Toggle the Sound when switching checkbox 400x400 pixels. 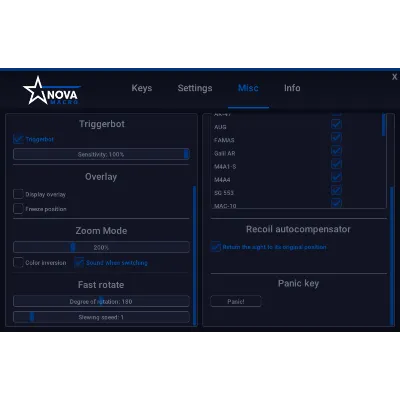pyautogui.click(x=79, y=262)
